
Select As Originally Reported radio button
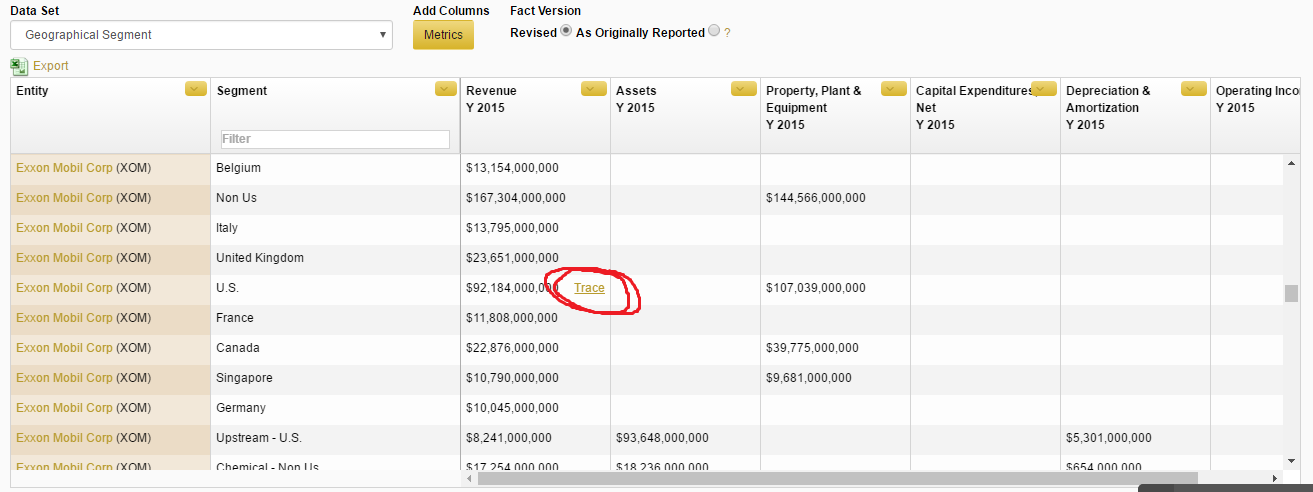pos(713,31)
